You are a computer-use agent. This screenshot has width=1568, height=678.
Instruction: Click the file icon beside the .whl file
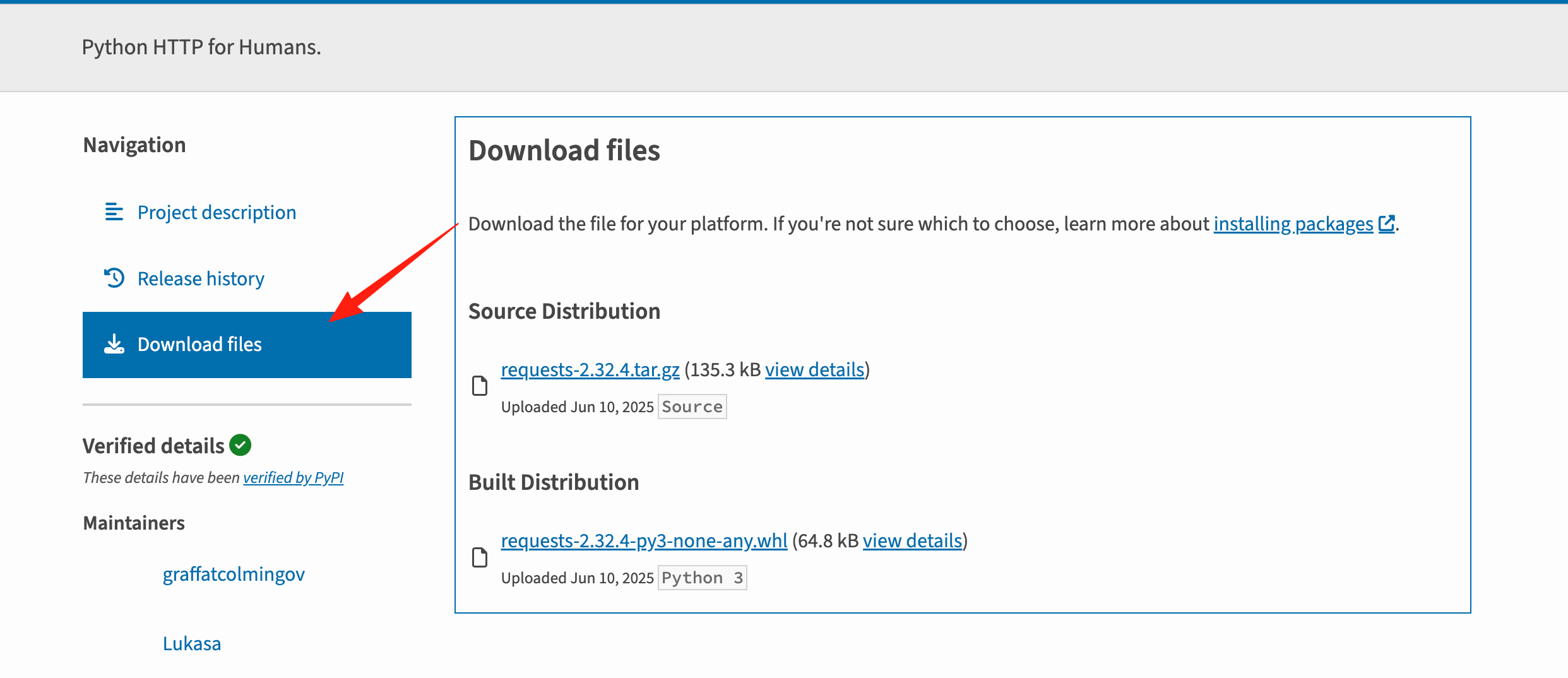(480, 557)
